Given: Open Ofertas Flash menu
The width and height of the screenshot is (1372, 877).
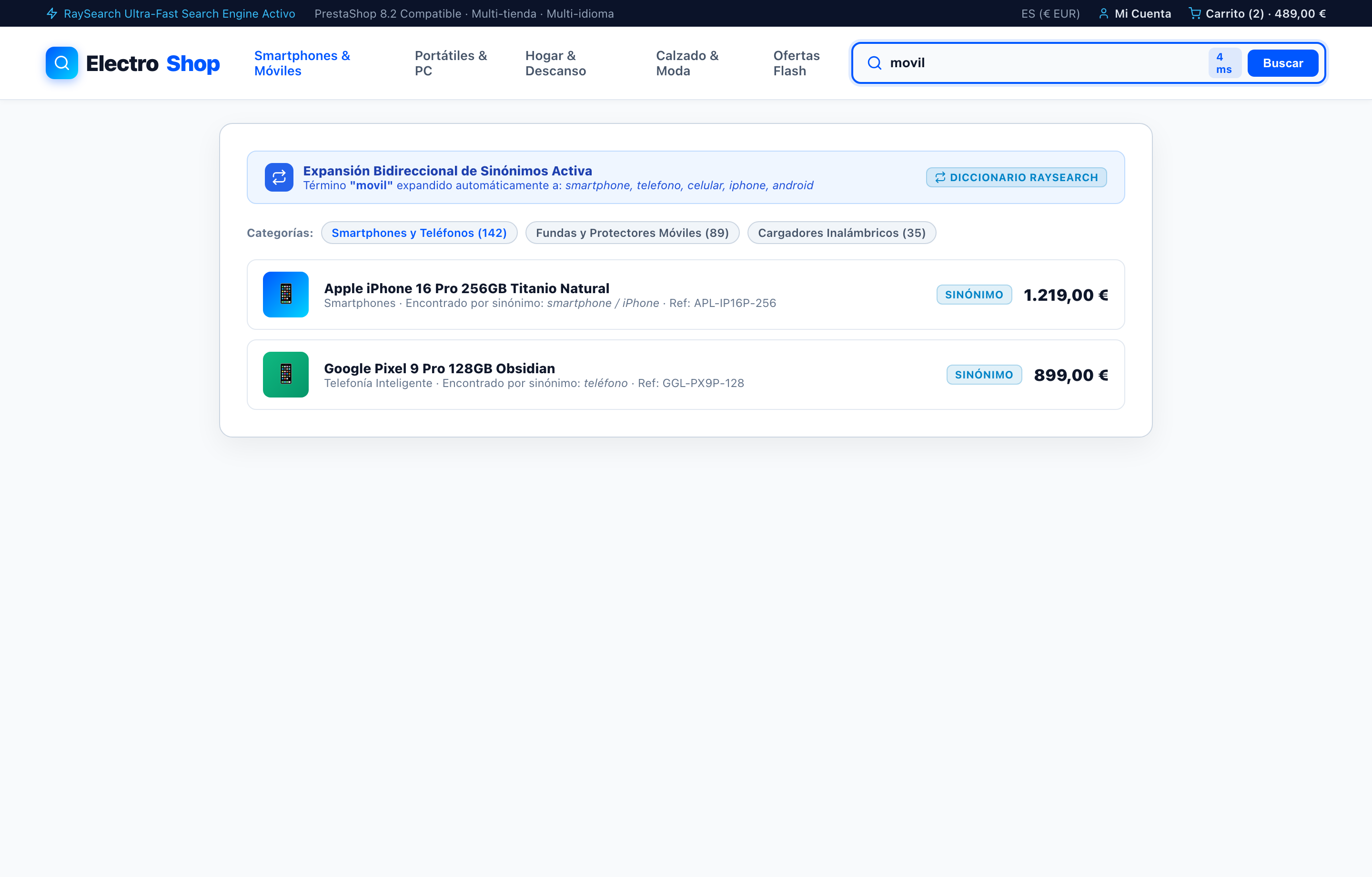Looking at the screenshot, I should tap(797, 63).
